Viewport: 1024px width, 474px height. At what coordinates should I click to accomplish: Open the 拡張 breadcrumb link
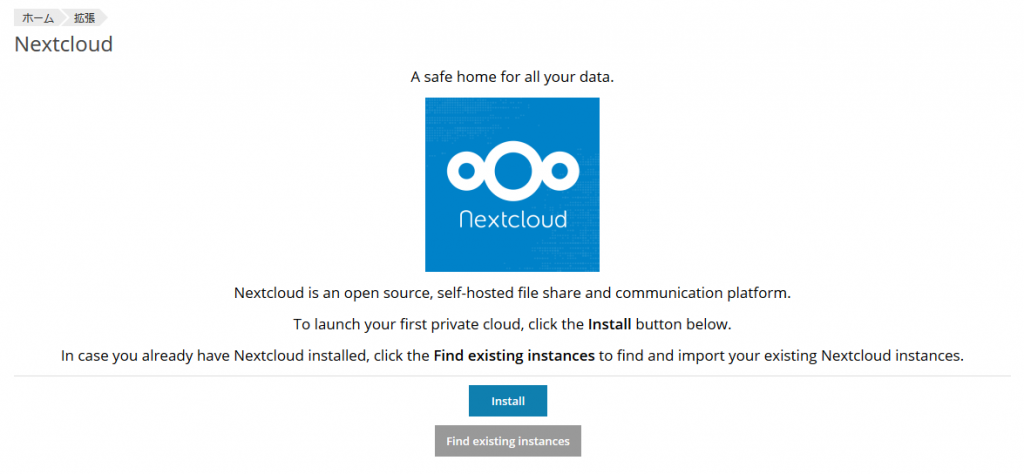point(84,18)
